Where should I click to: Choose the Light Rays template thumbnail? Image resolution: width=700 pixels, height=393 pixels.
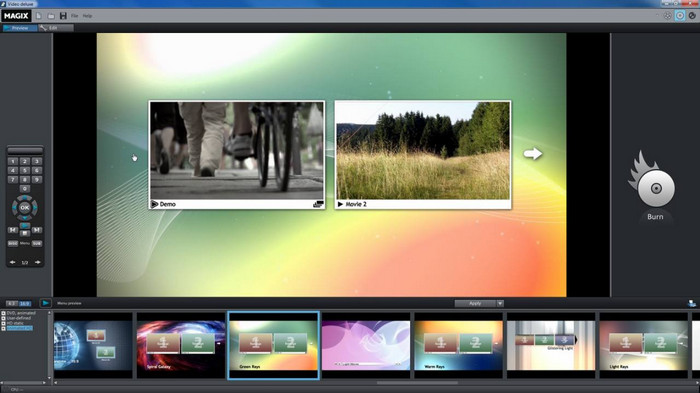[643, 345]
